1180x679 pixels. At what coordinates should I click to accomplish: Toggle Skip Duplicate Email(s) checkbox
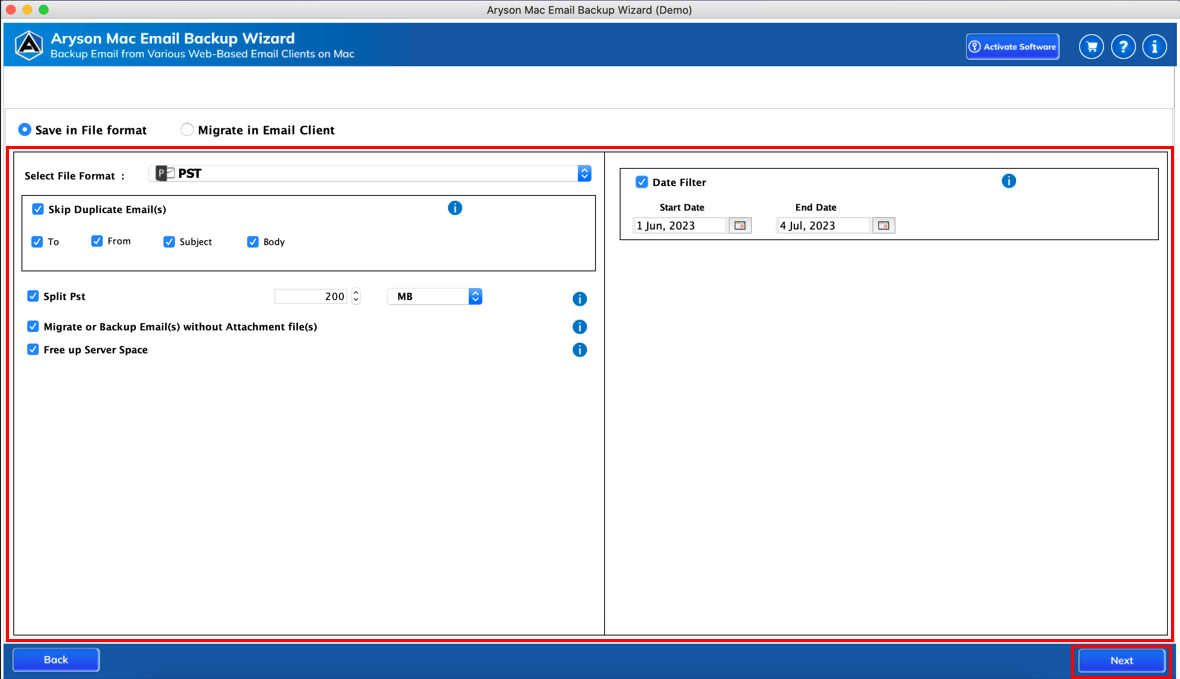point(38,209)
